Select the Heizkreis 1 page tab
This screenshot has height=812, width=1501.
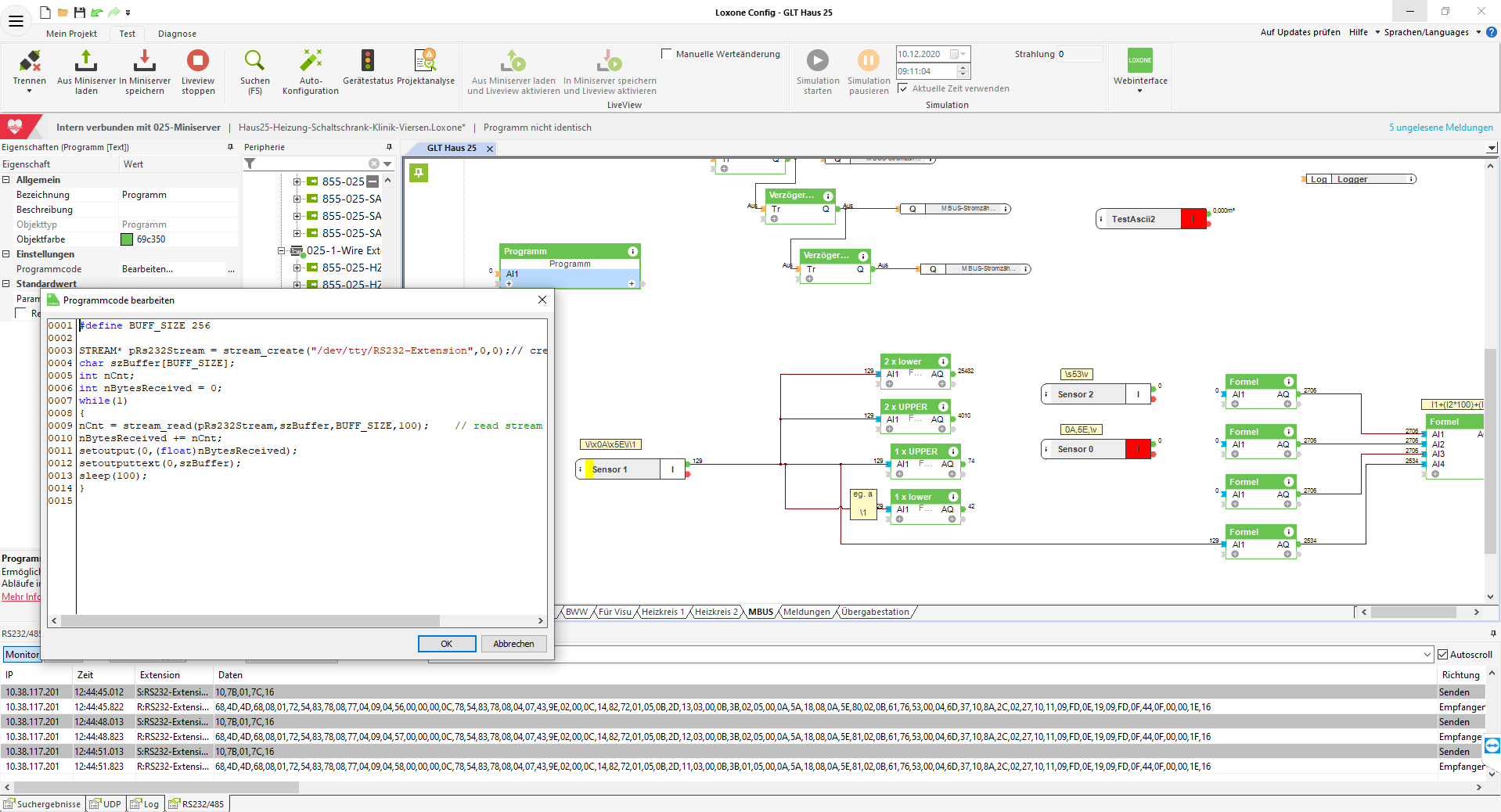pos(662,613)
